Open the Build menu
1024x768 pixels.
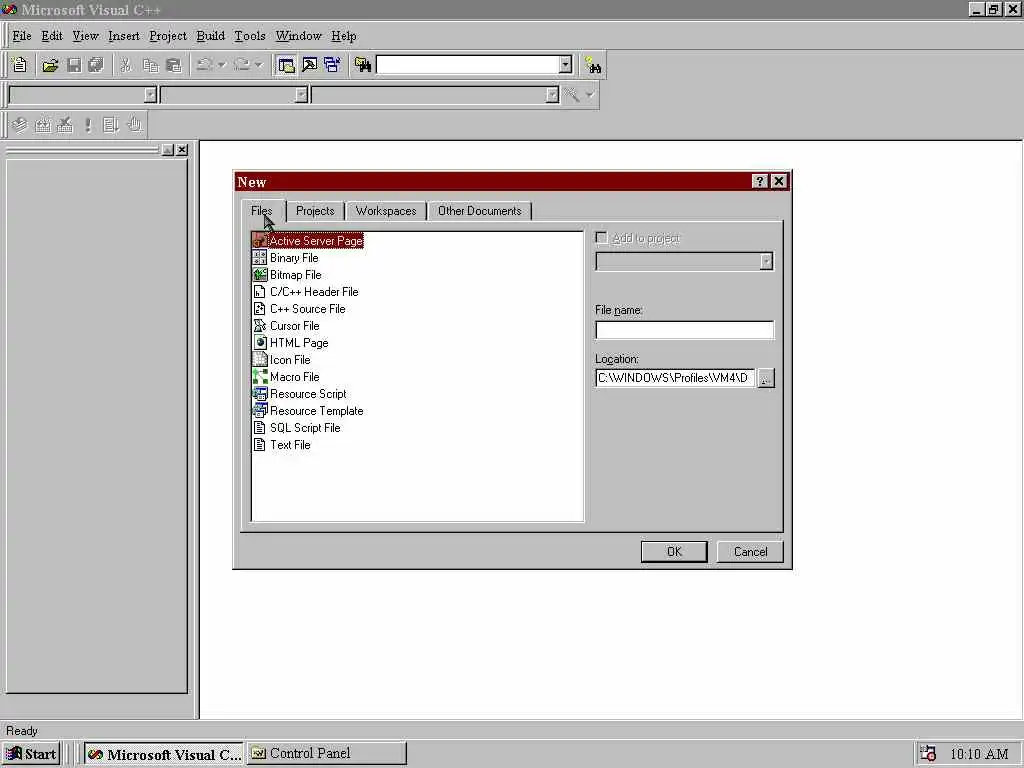point(210,36)
